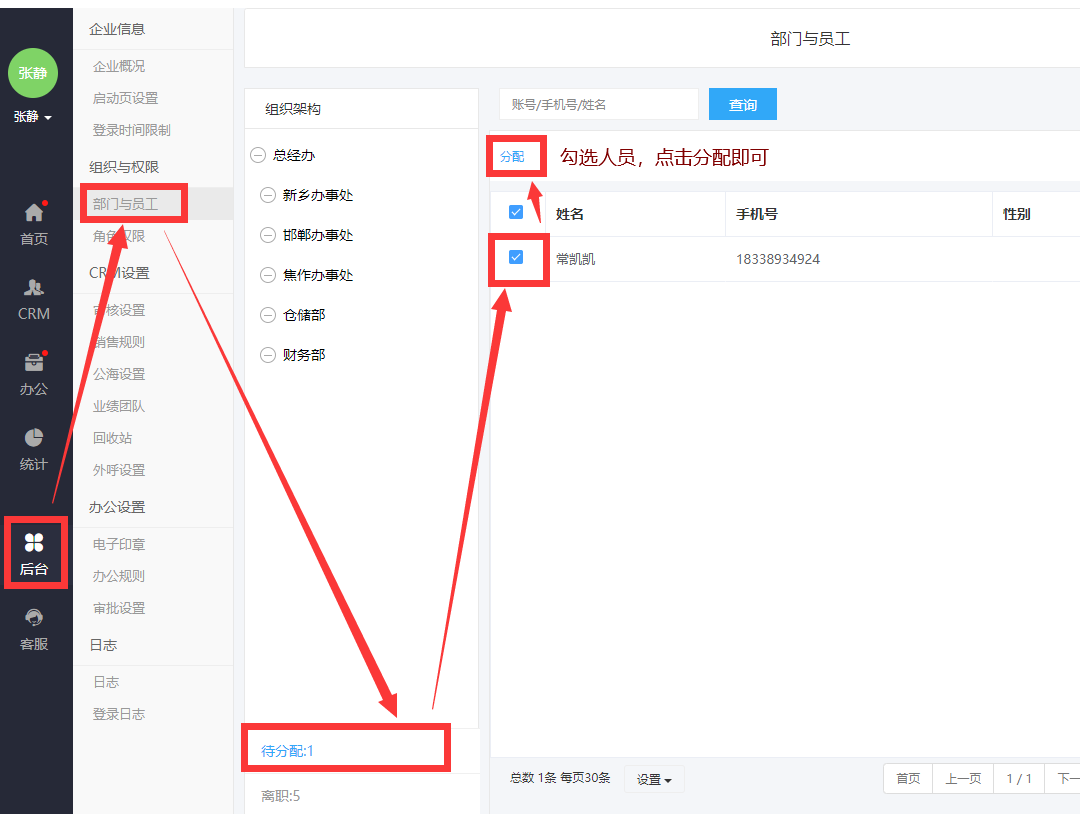Select the 仓储部 department label
This screenshot has width=1080, height=814.
[304, 315]
